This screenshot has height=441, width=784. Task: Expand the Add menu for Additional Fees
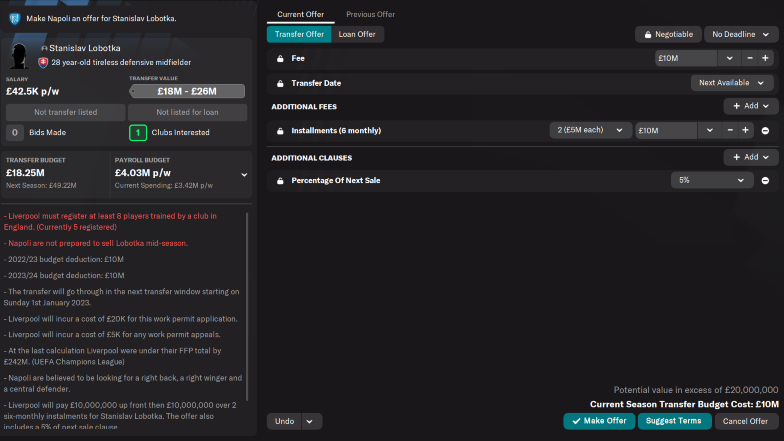(750, 106)
